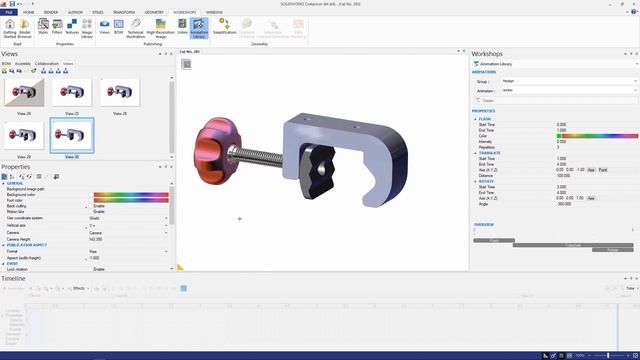640x360 pixels.
Task: Open the Getting Started ribbon button
Action: 9,29
